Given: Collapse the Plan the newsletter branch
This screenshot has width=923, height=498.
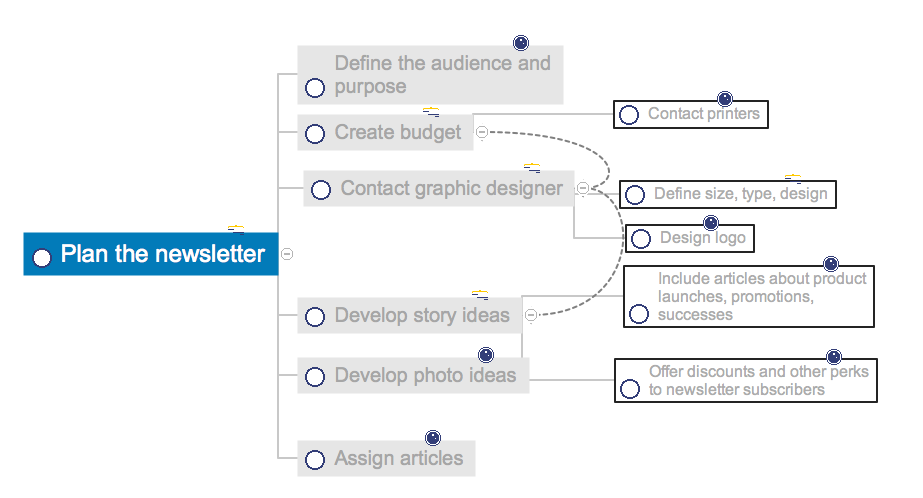Looking at the screenshot, I should tap(287, 254).
